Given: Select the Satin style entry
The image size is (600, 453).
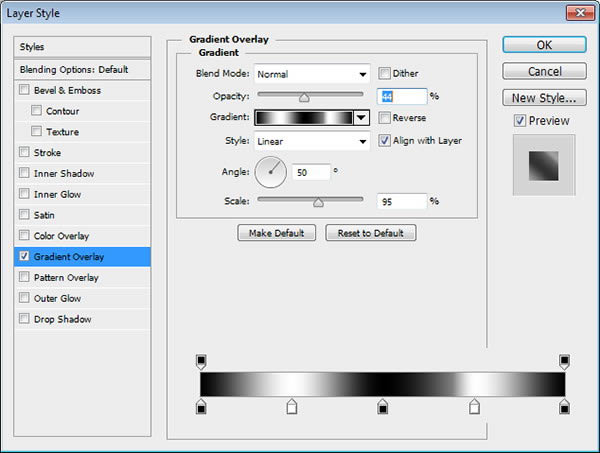Looking at the screenshot, I should [82, 215].
